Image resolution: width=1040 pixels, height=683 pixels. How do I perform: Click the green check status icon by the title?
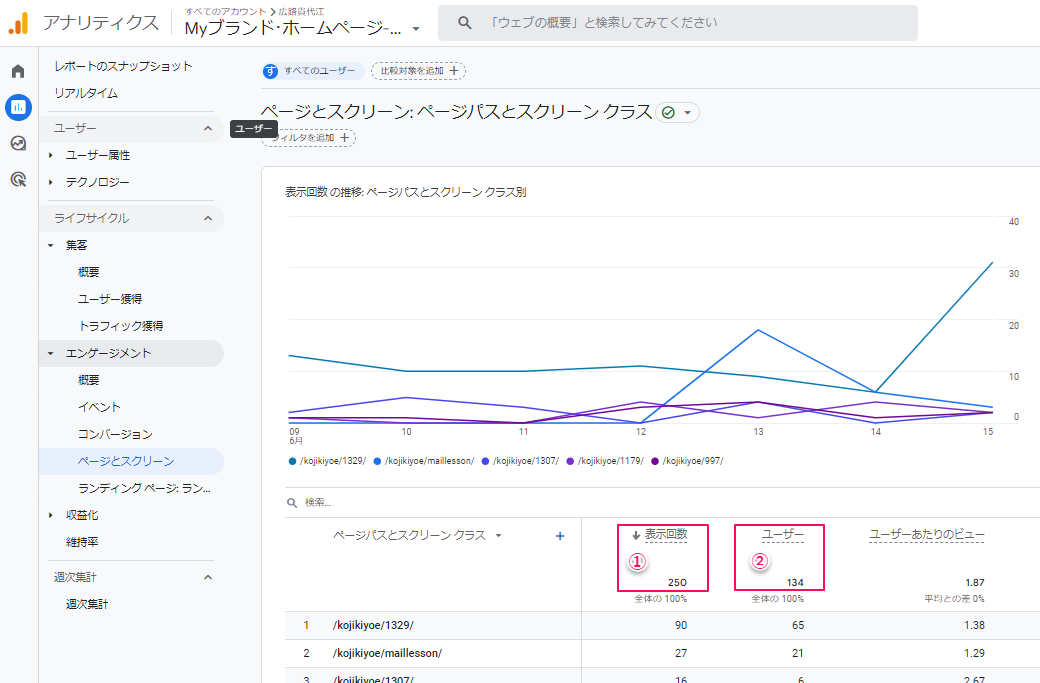tap(668, 113)
